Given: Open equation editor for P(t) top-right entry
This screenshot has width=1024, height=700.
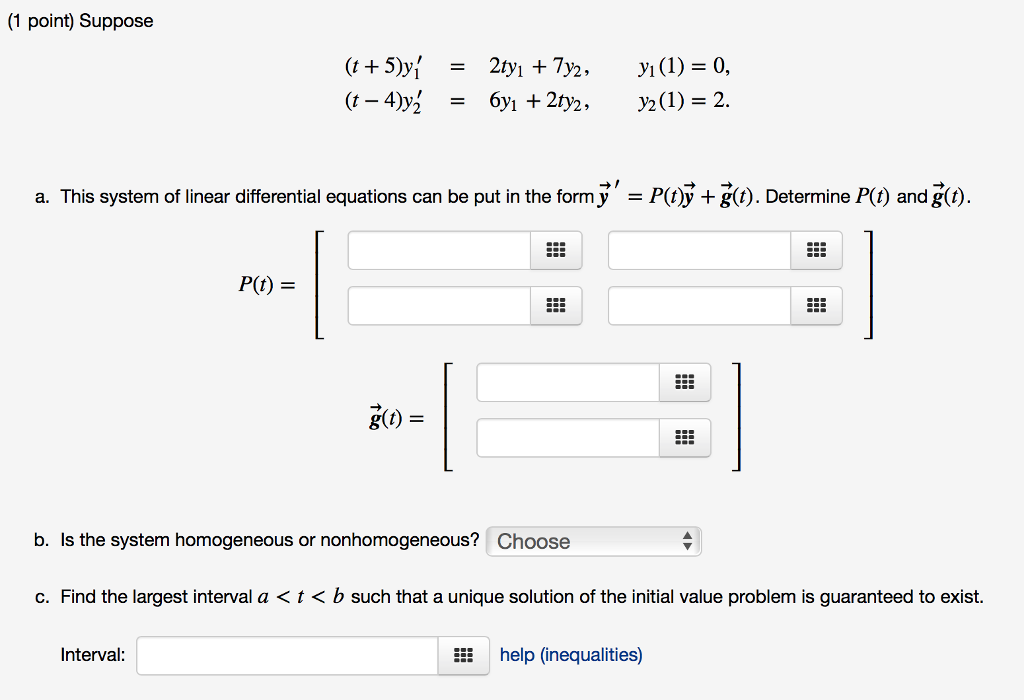Looking at the screenshot, I should click(x=816, y=250).
